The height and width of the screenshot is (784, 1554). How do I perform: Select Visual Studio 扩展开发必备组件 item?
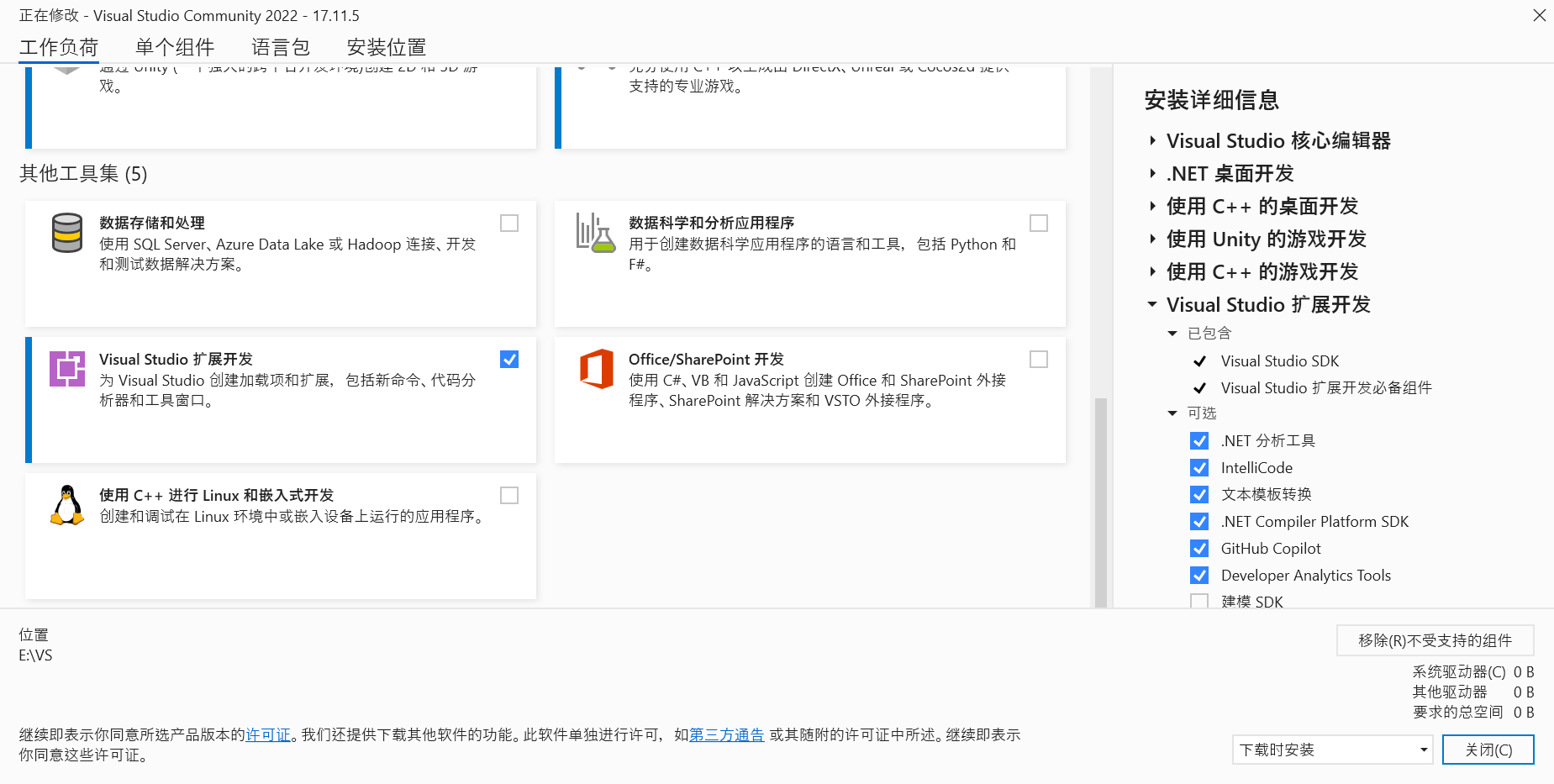[1326, 387]
